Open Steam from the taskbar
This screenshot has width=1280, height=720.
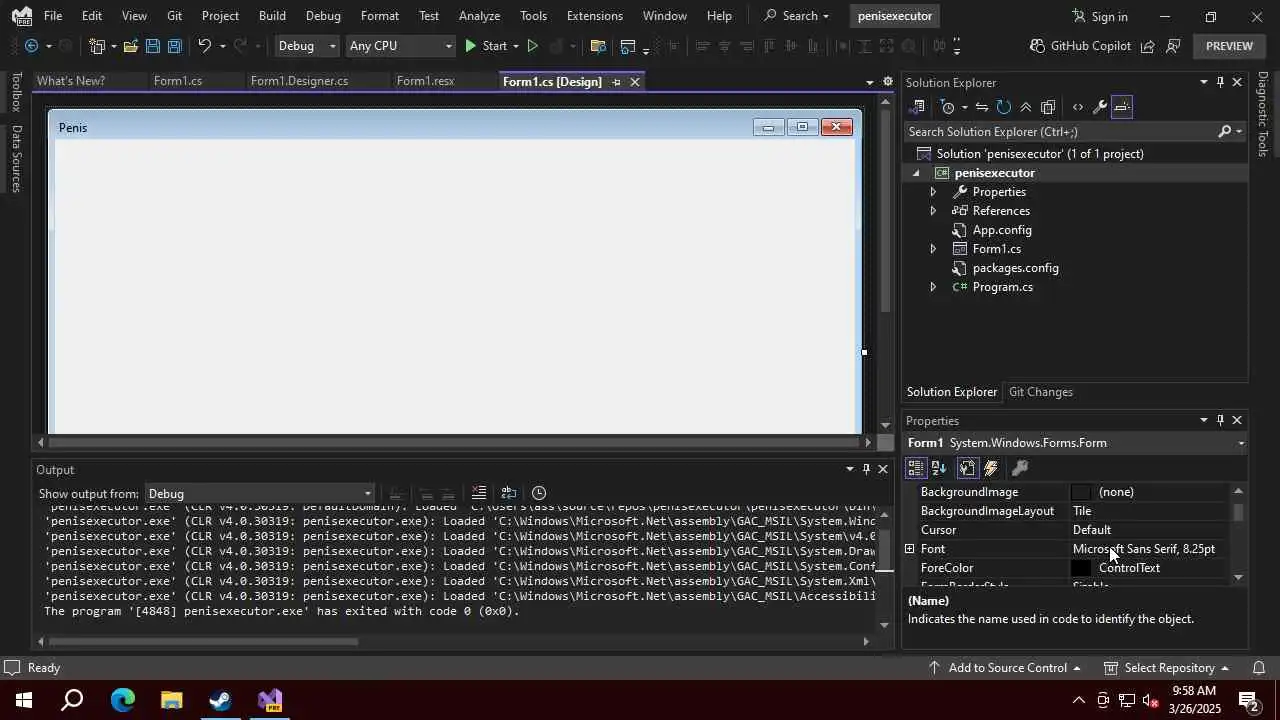pos(220,700)
